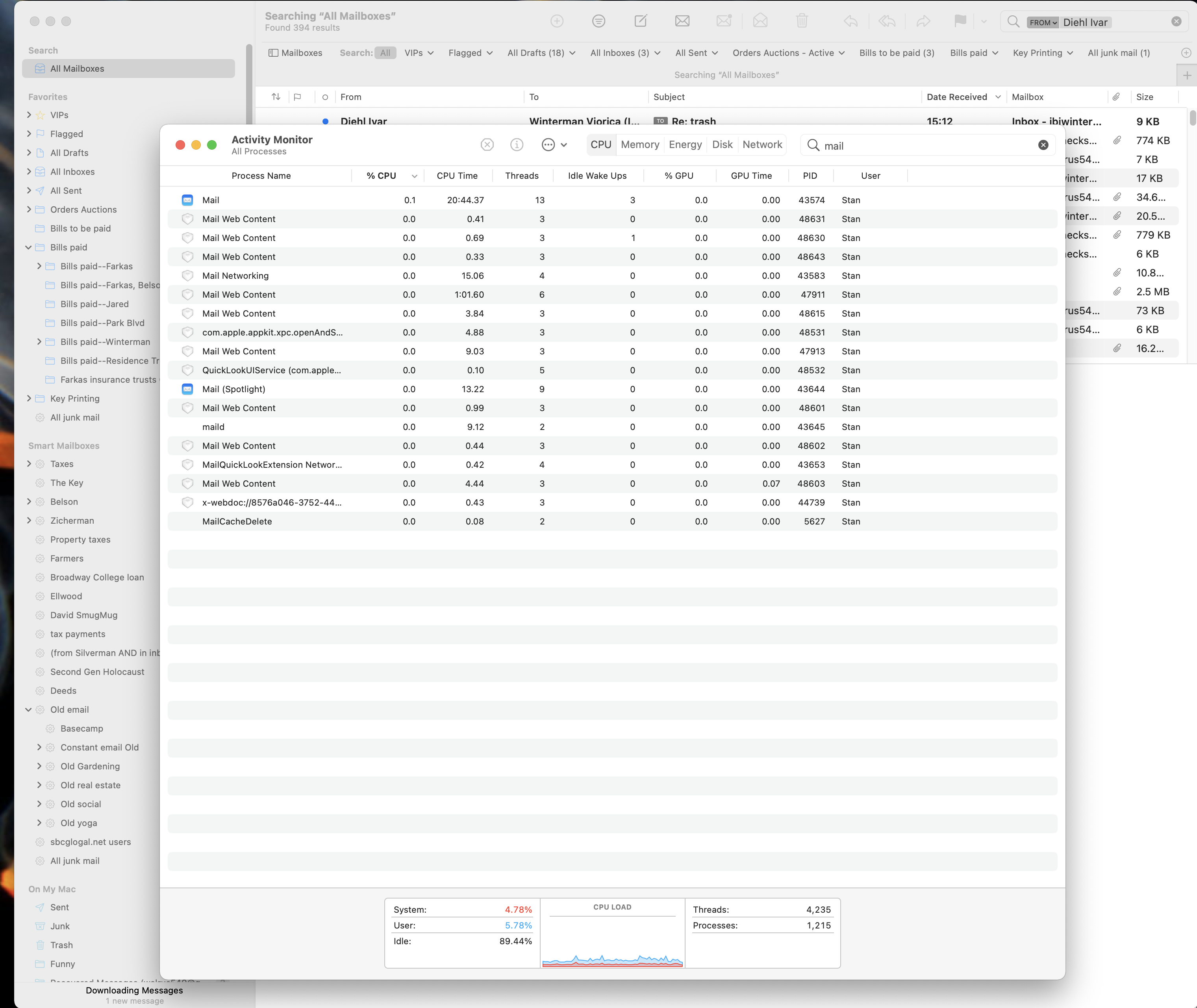Click the process Info icon

(x=517, y=145)
